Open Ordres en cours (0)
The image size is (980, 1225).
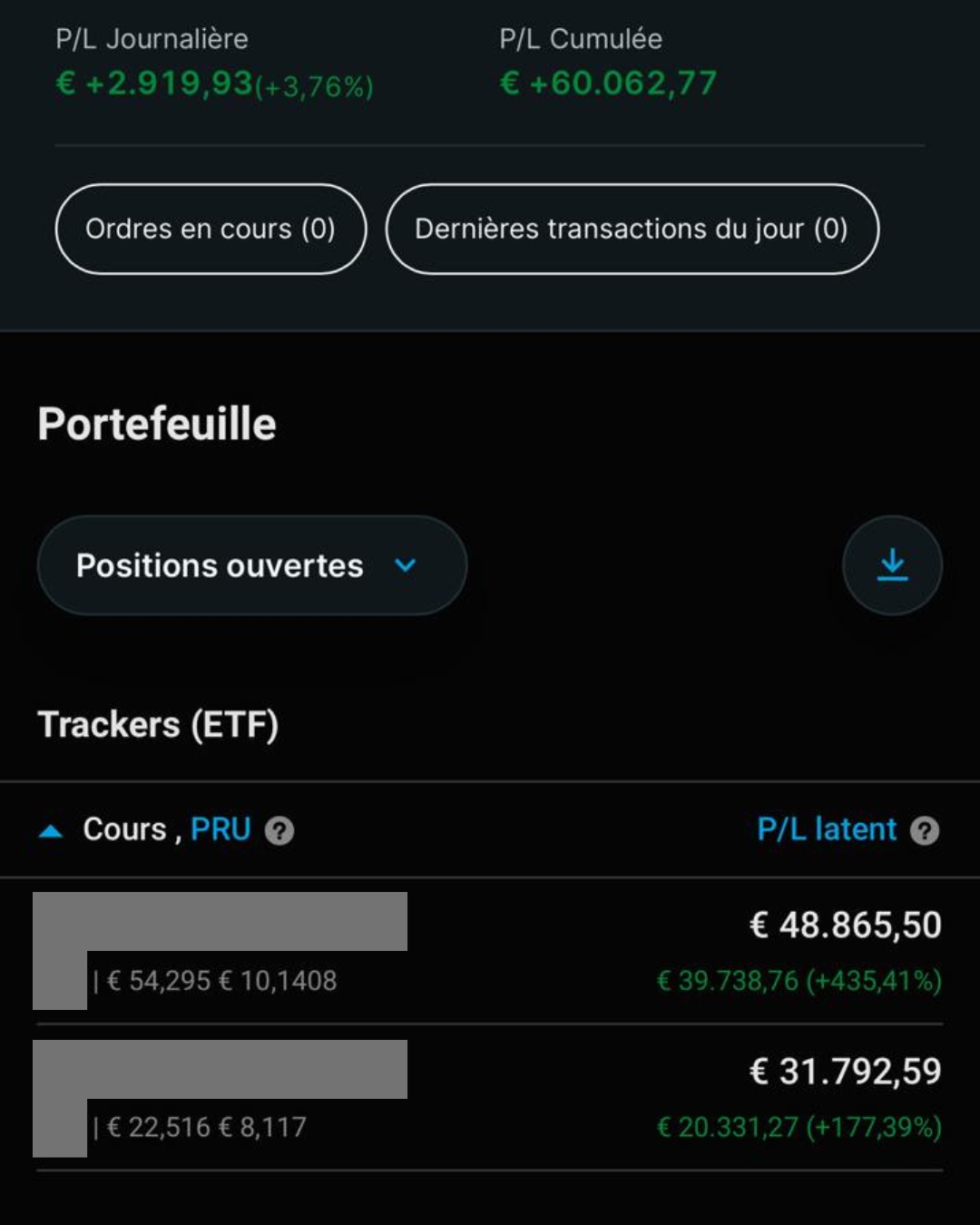(x=211, y=229)
